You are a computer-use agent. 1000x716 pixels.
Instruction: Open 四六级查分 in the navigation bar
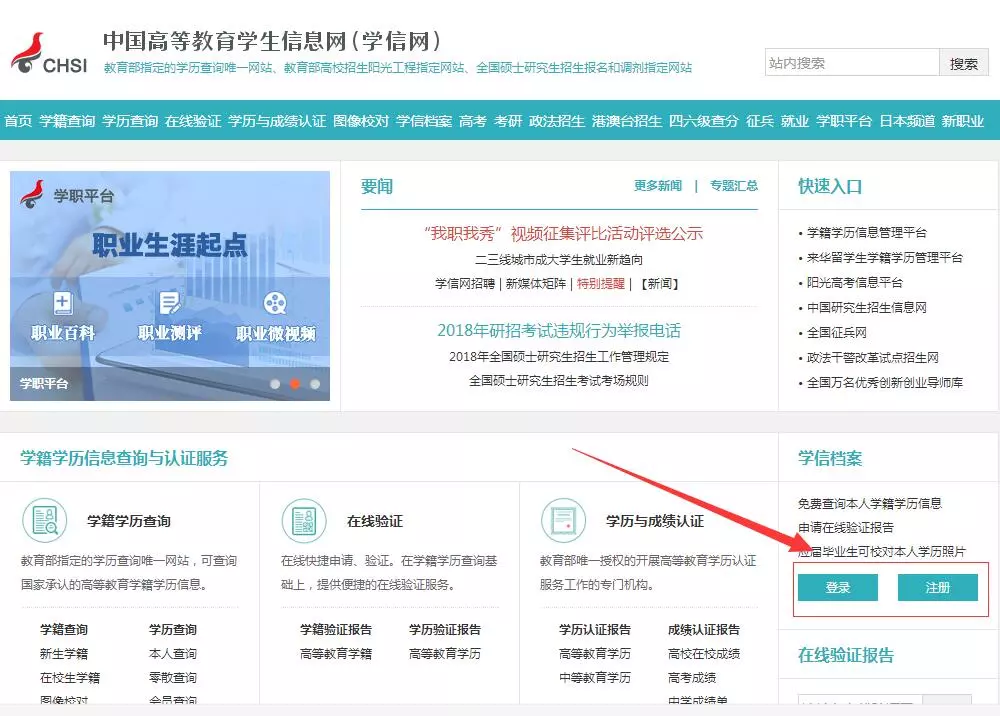coord(703,121)
